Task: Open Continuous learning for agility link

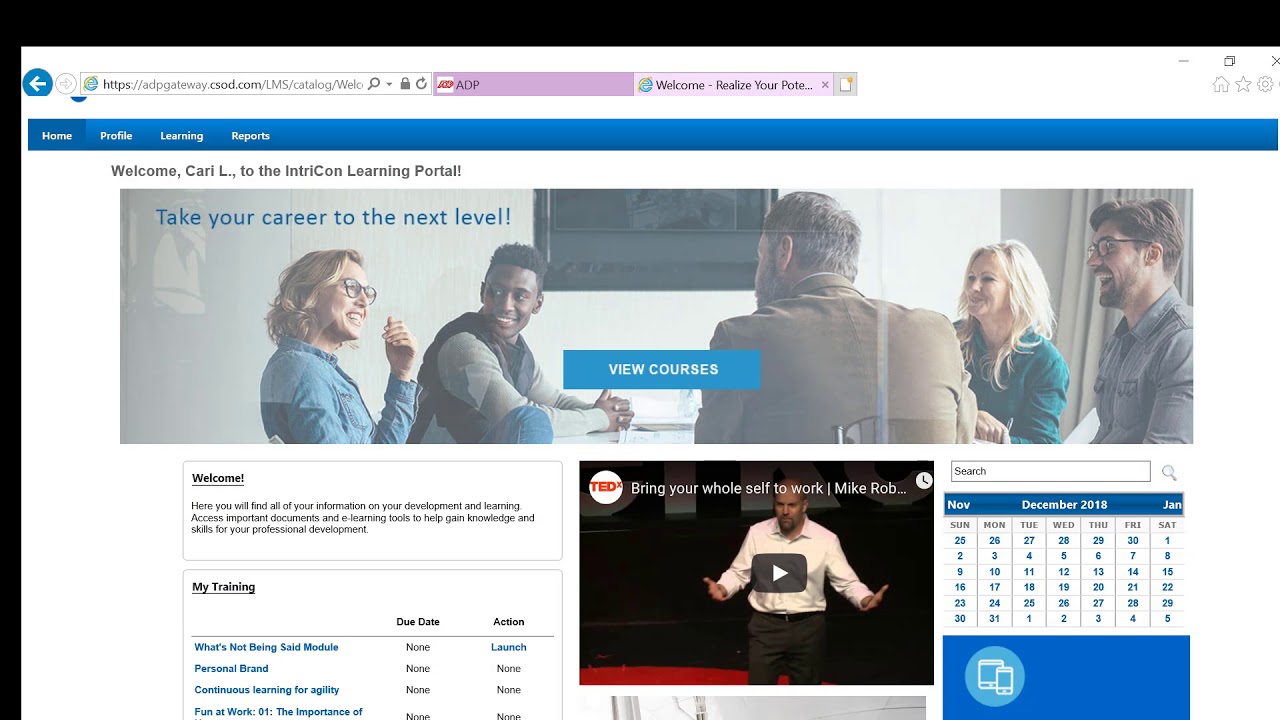Action: coord(266,690)
